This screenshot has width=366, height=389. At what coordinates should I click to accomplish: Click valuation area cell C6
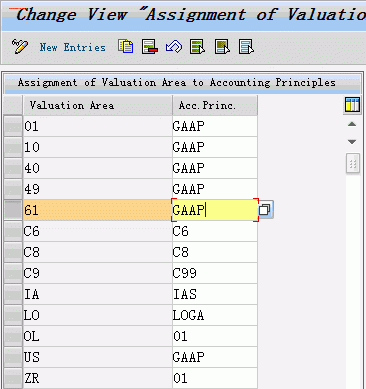tap(97, 231)
